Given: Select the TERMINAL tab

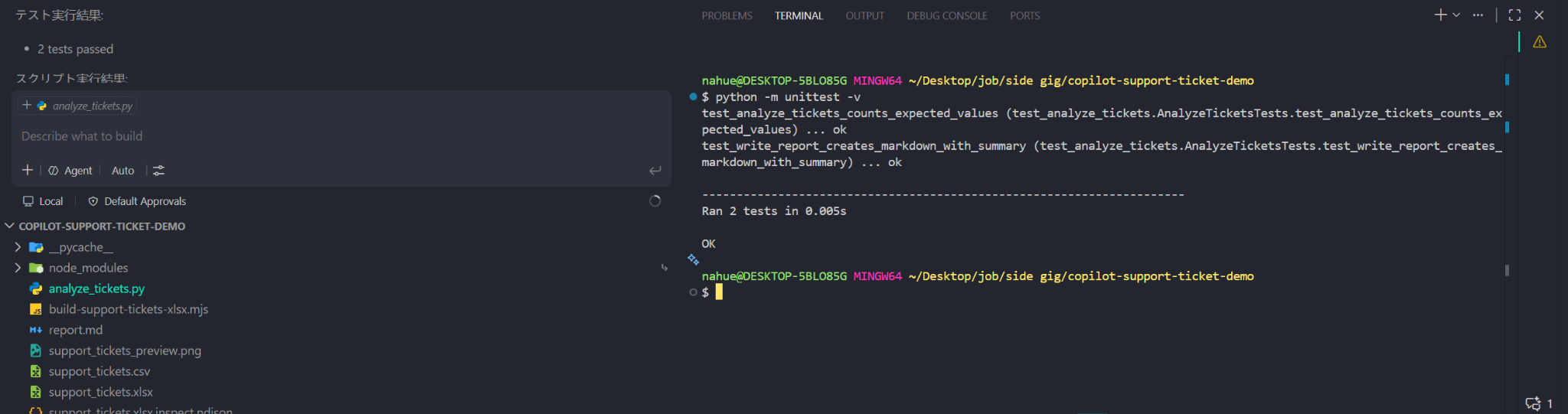Looking at the screenshot, I should point(799,15).
